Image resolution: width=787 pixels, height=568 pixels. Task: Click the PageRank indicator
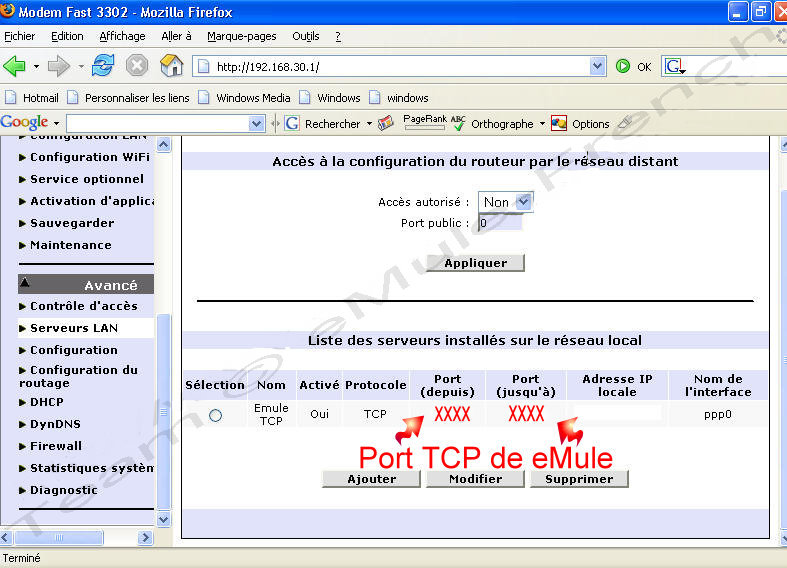[425, 122]
